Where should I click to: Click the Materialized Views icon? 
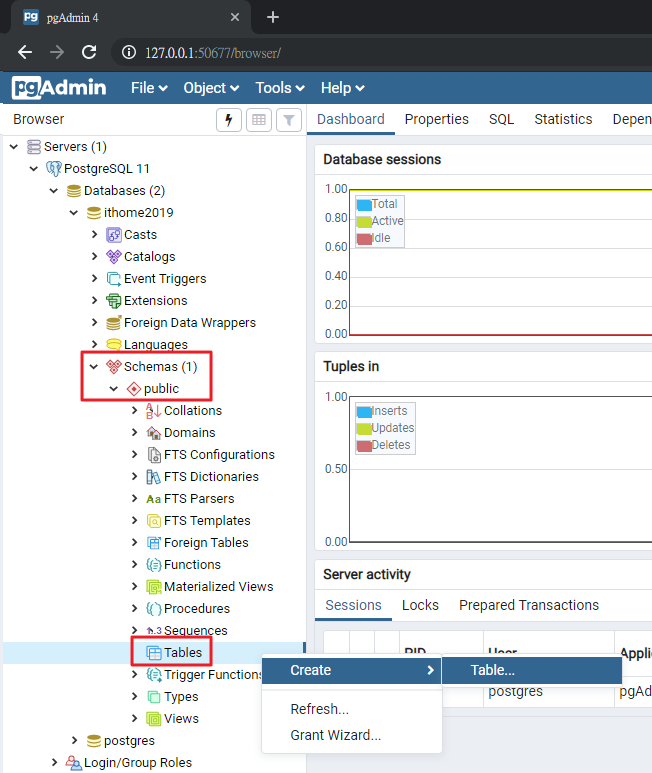pyautogui.click(x=154, y=587)
